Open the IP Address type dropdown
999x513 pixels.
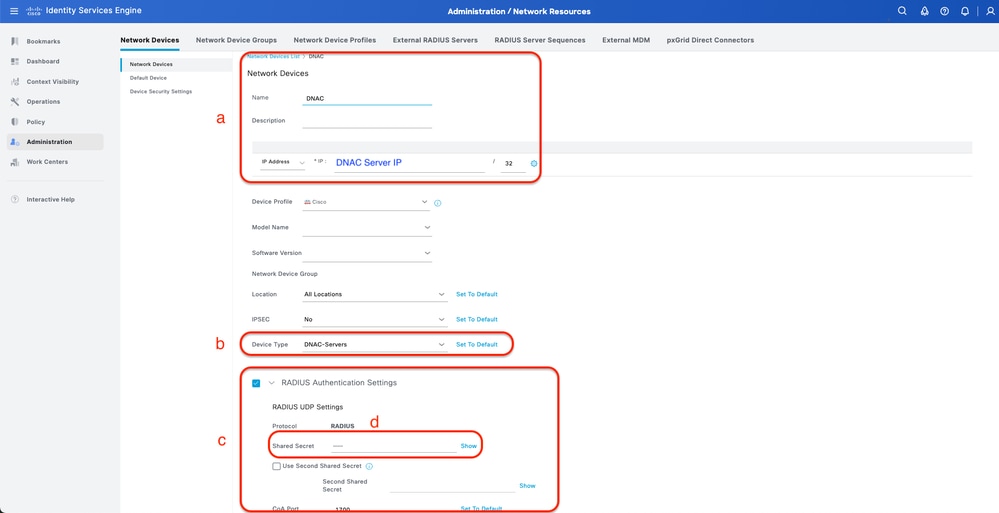[x=283, y=163]
